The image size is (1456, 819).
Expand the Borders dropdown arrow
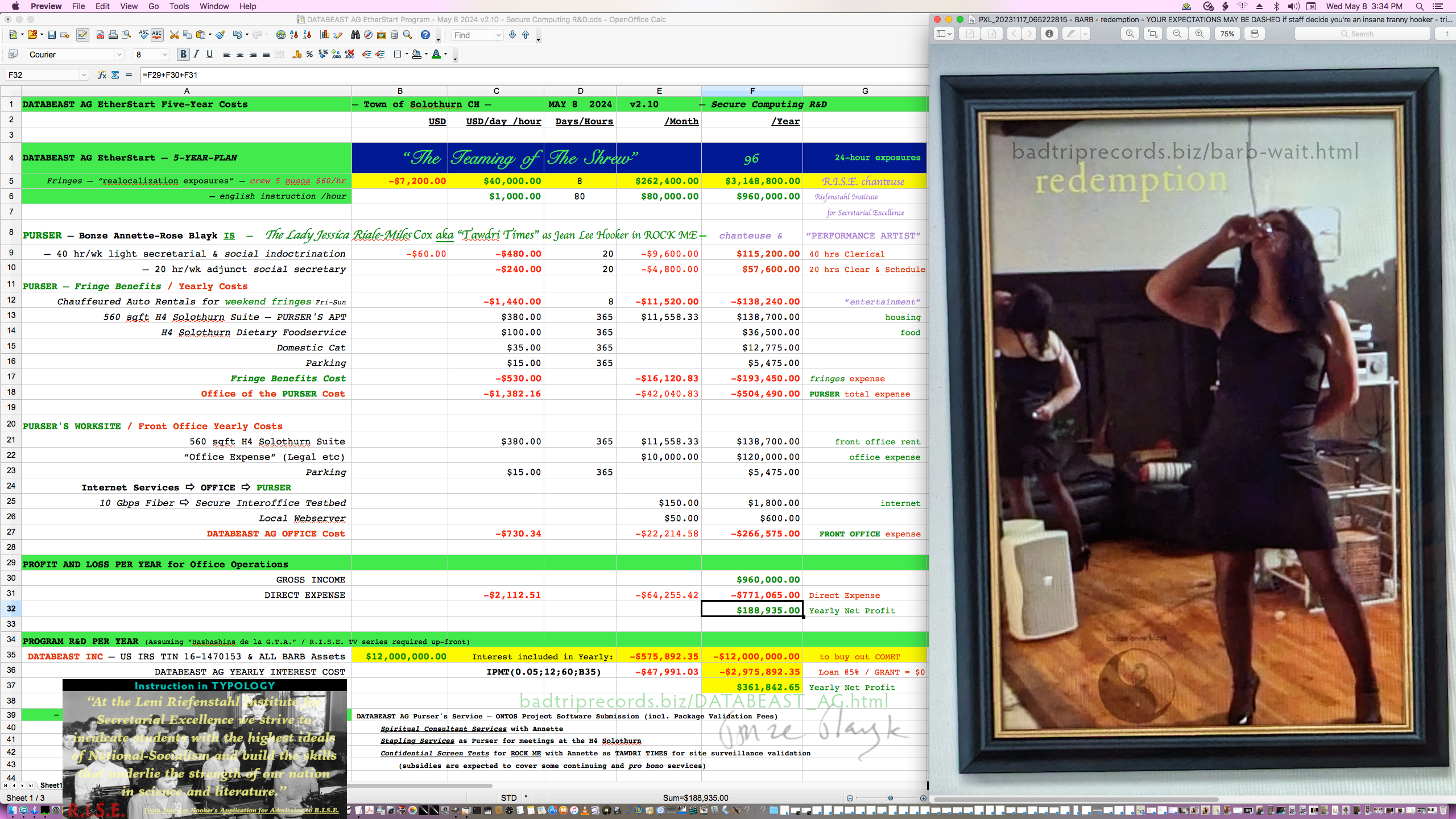coord(407,55)
